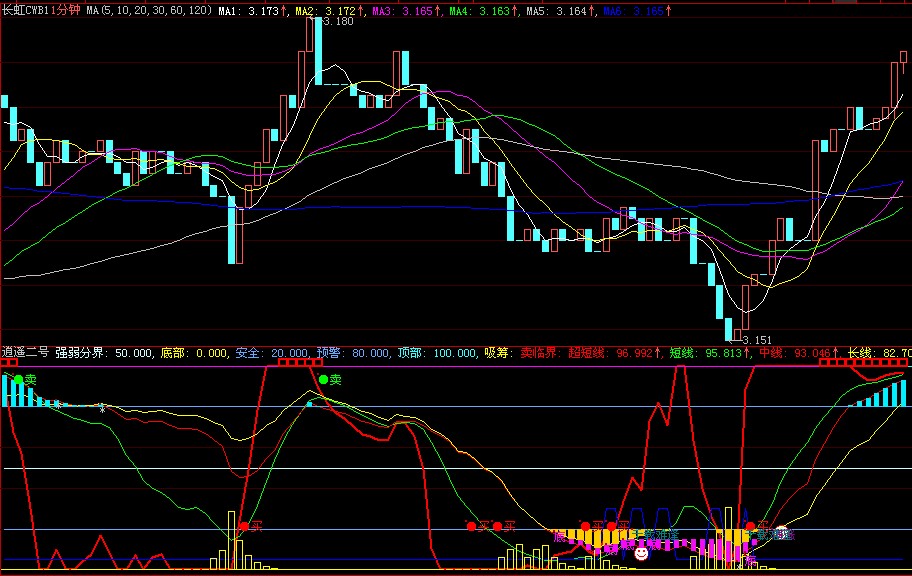Click the 逍遥二号 indicator name
912x576 pixels.
25,352
